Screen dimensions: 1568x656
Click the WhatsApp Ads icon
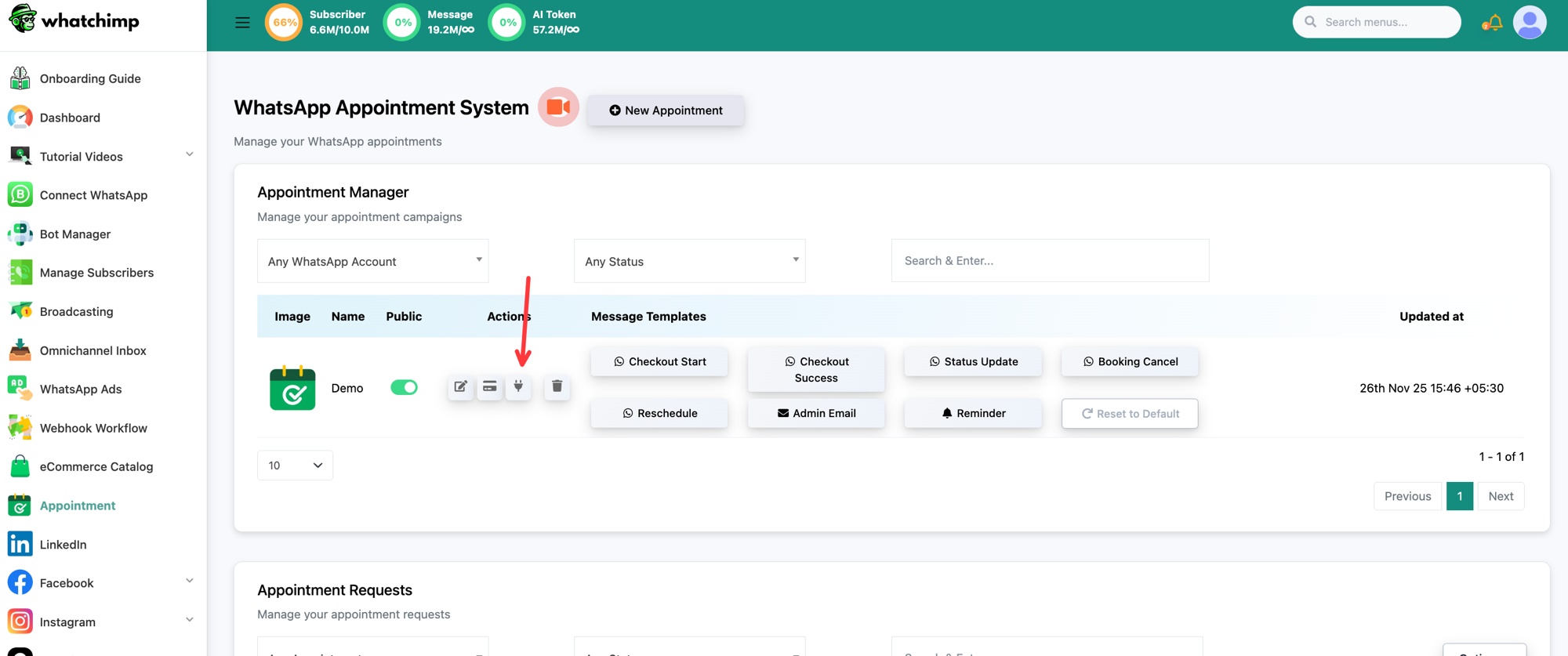(x=20, y=389)
